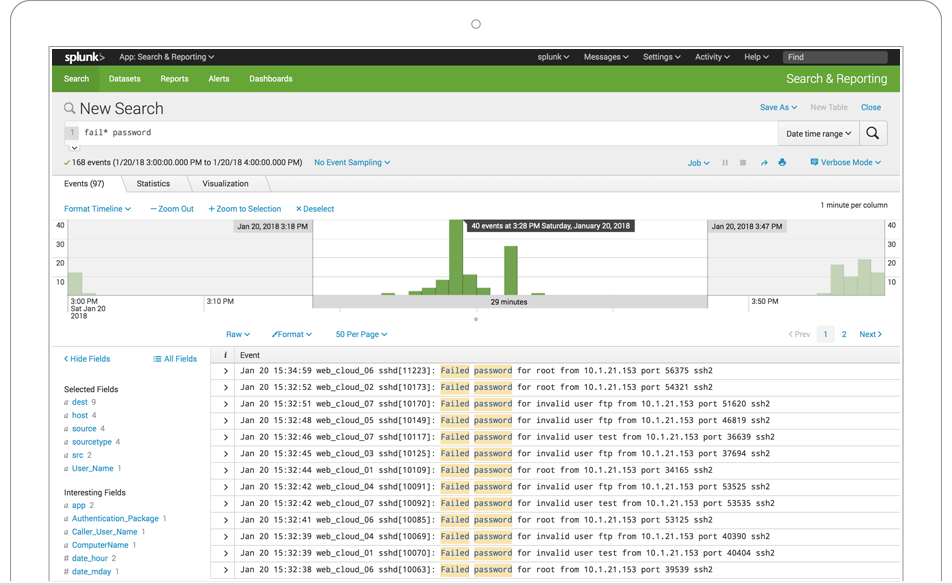Click the tallest timeline bar at 3:28 PM

(x=456, y=257)
